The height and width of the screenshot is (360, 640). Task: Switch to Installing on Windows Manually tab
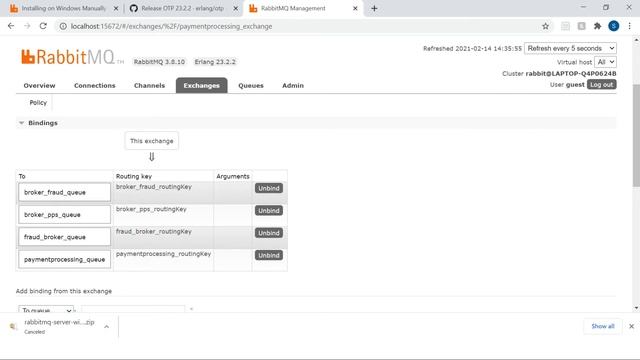[63, 8]
